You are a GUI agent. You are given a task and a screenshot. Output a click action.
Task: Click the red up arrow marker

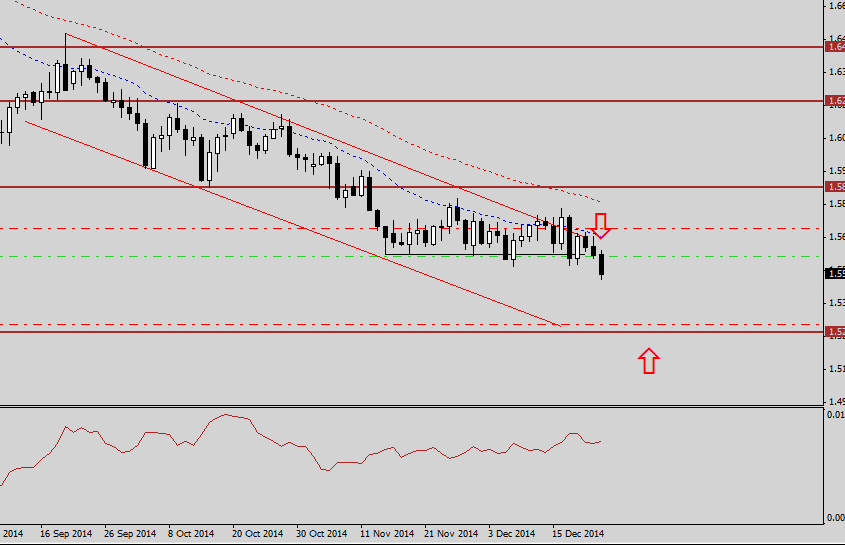click(649, 360)
